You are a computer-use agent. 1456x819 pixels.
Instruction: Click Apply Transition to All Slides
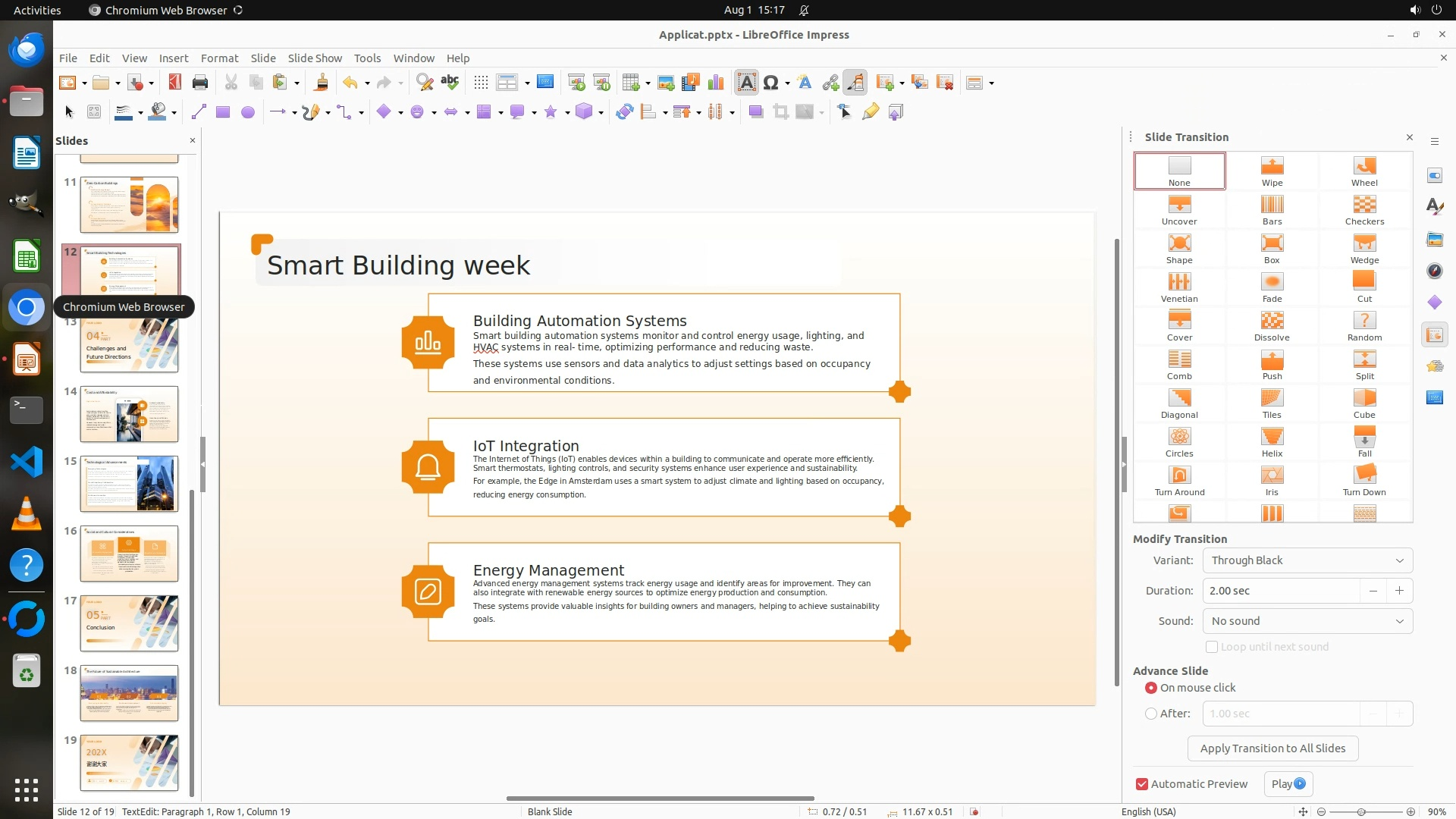1272,748
